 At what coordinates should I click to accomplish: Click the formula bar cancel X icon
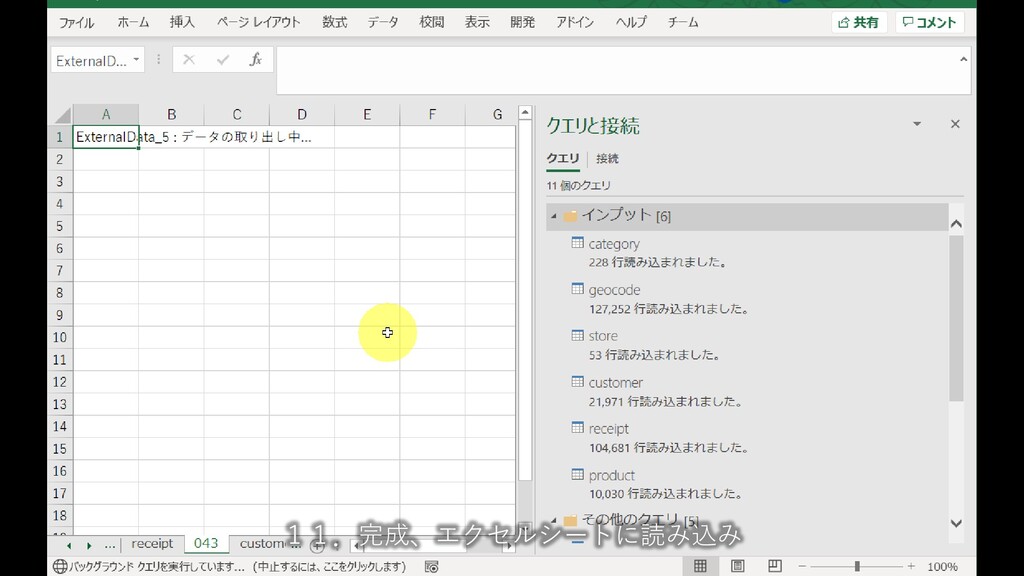[x=190, y=60]
